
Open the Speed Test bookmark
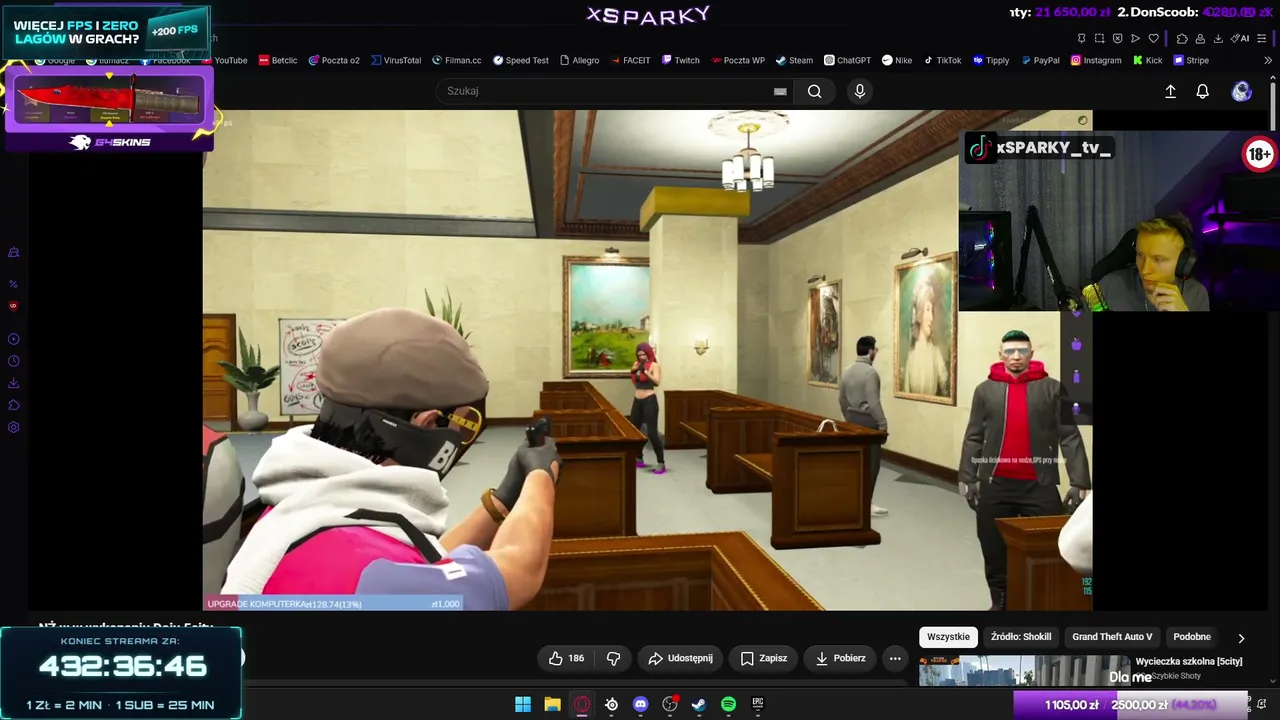[x=520, y=60]
